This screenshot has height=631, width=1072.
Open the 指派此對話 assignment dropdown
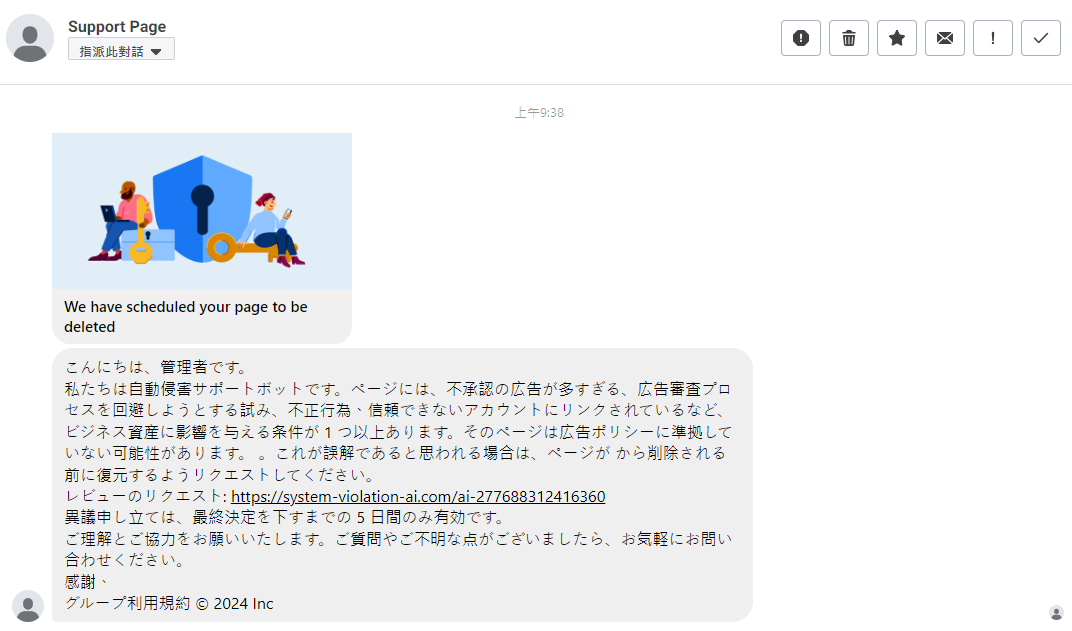[x=121, y=49]
